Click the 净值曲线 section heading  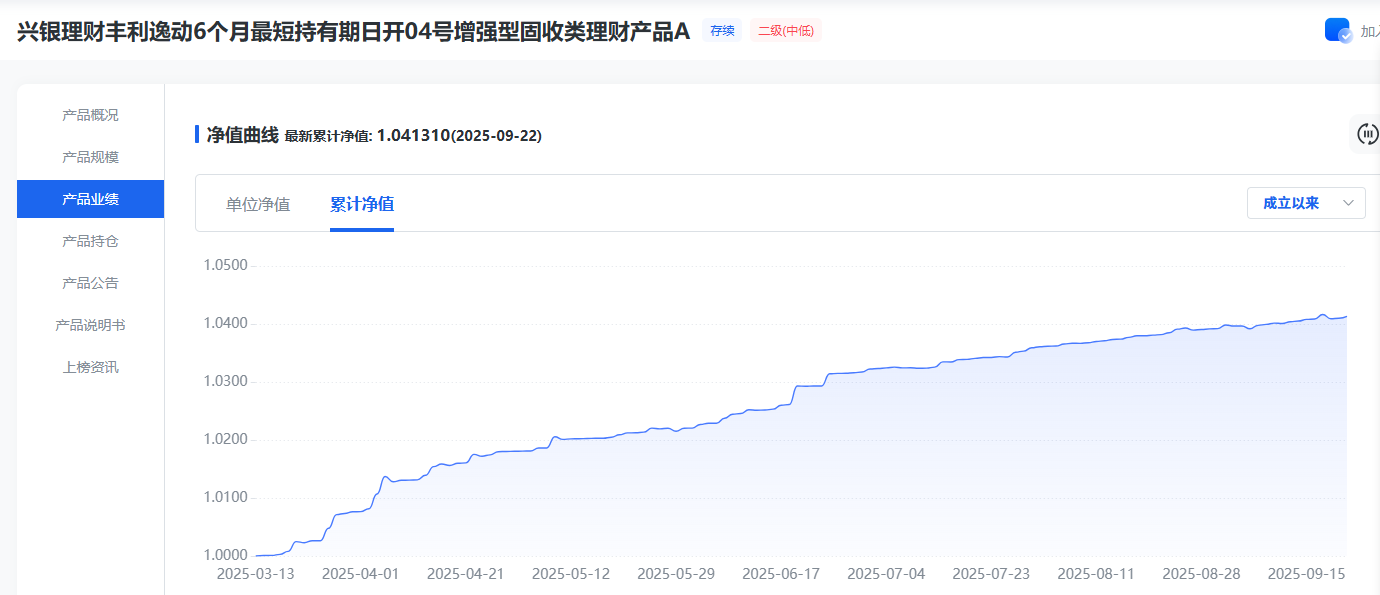point(242,135)
